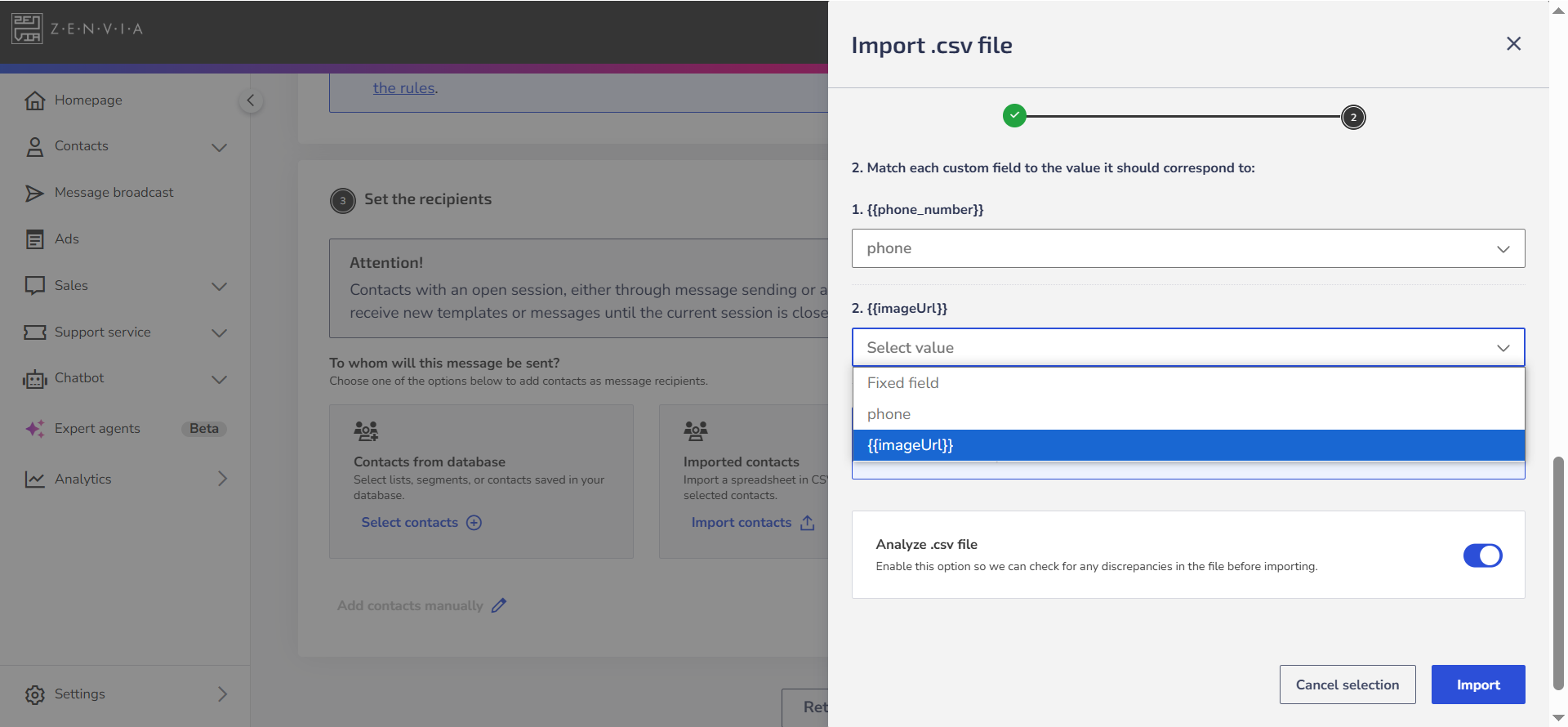This screenshot has width=1568, height=727.
Task: Click the Imported contacts card title
Action: 742,462
